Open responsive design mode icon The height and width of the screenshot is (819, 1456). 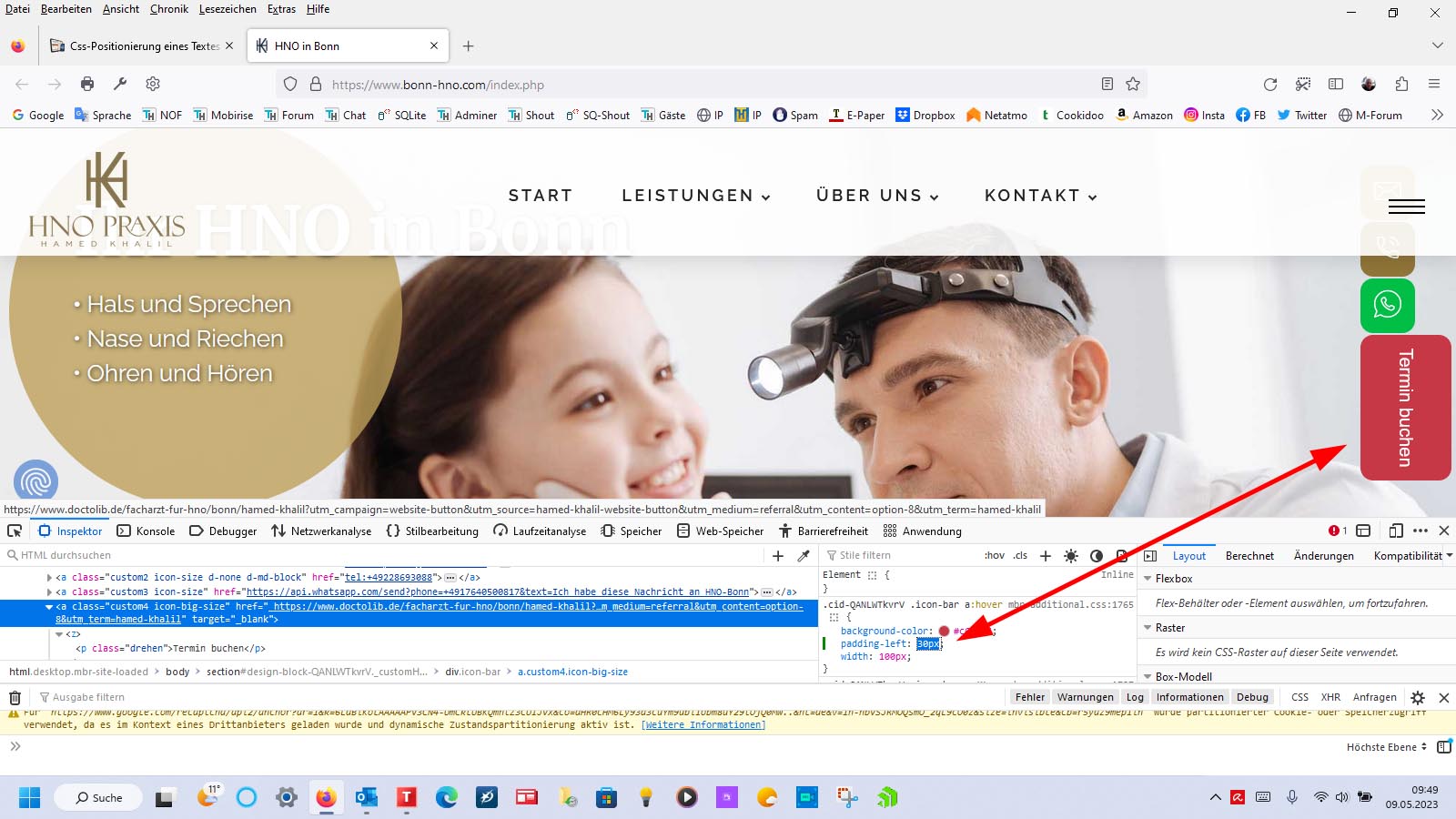point(1396,531)
